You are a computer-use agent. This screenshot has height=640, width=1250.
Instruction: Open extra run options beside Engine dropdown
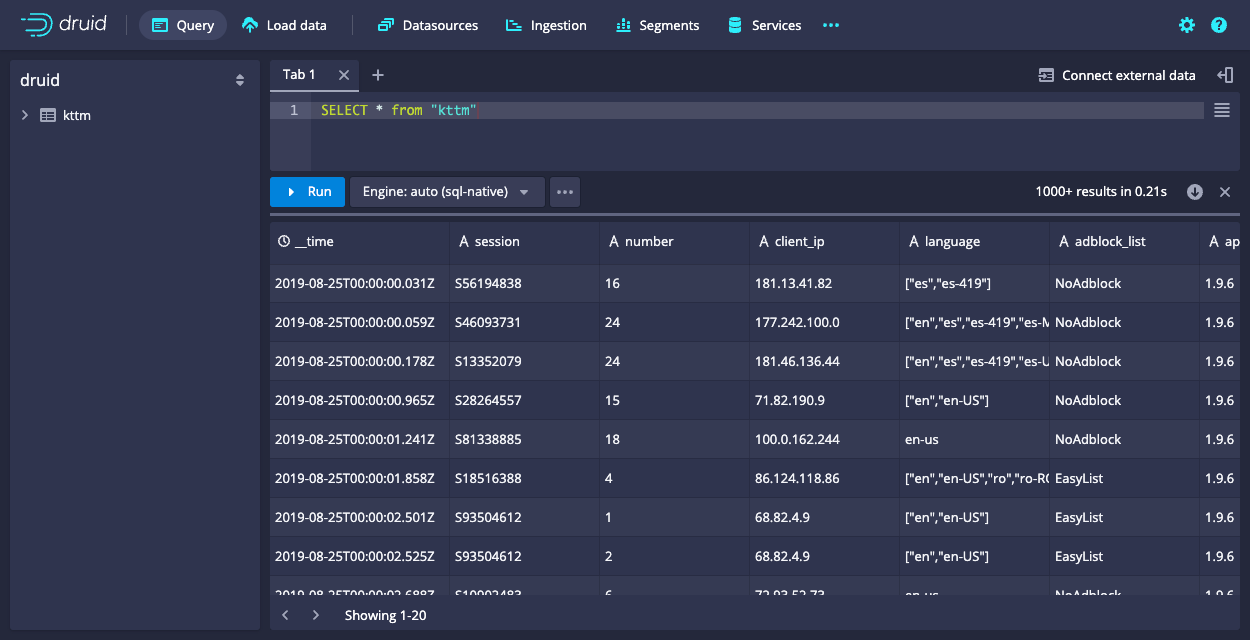pos(565,191)
